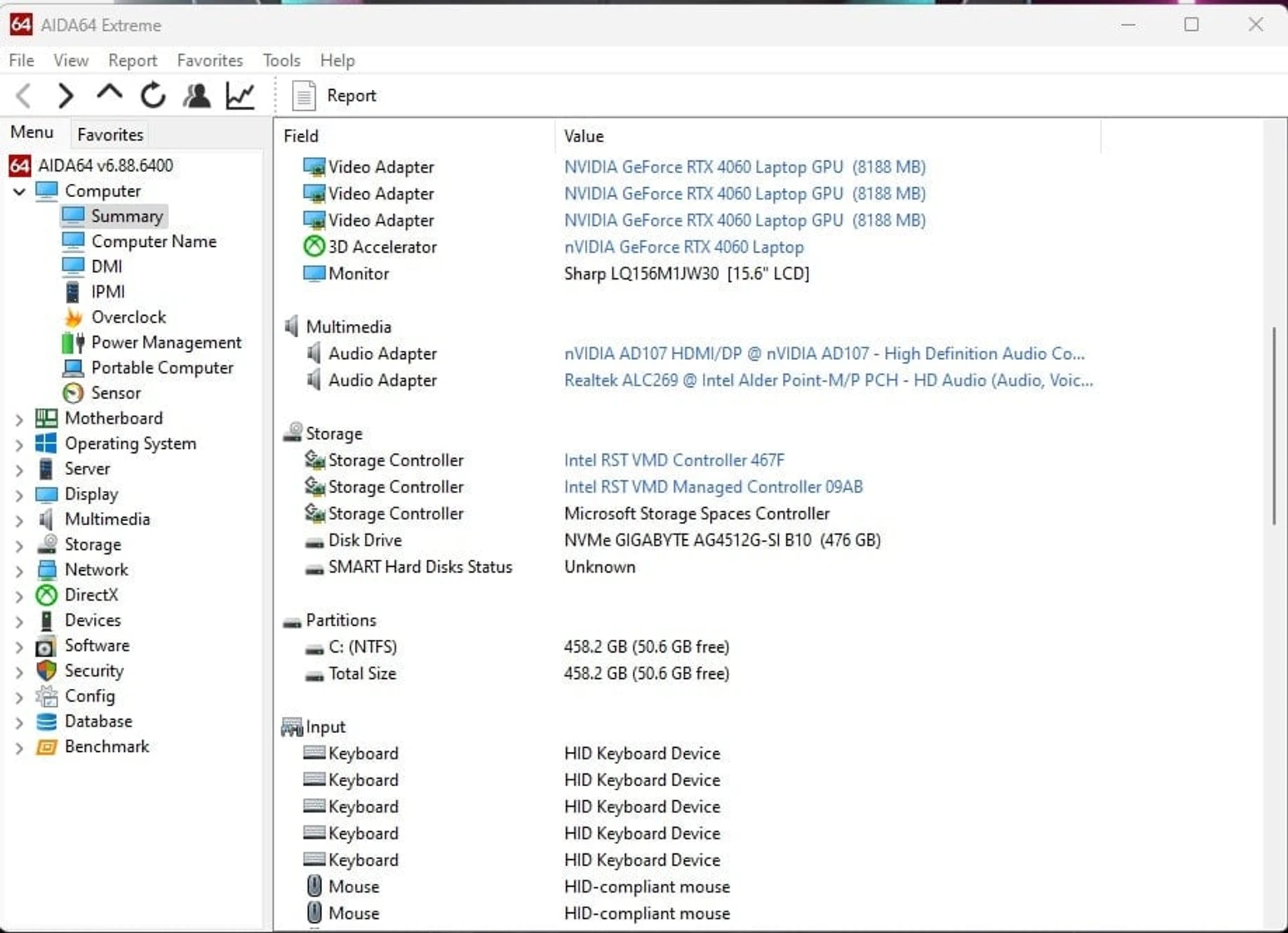Screen dimensions: 1288x933
Task: Select the Summary tree item
Action: [x=113, y=216]
